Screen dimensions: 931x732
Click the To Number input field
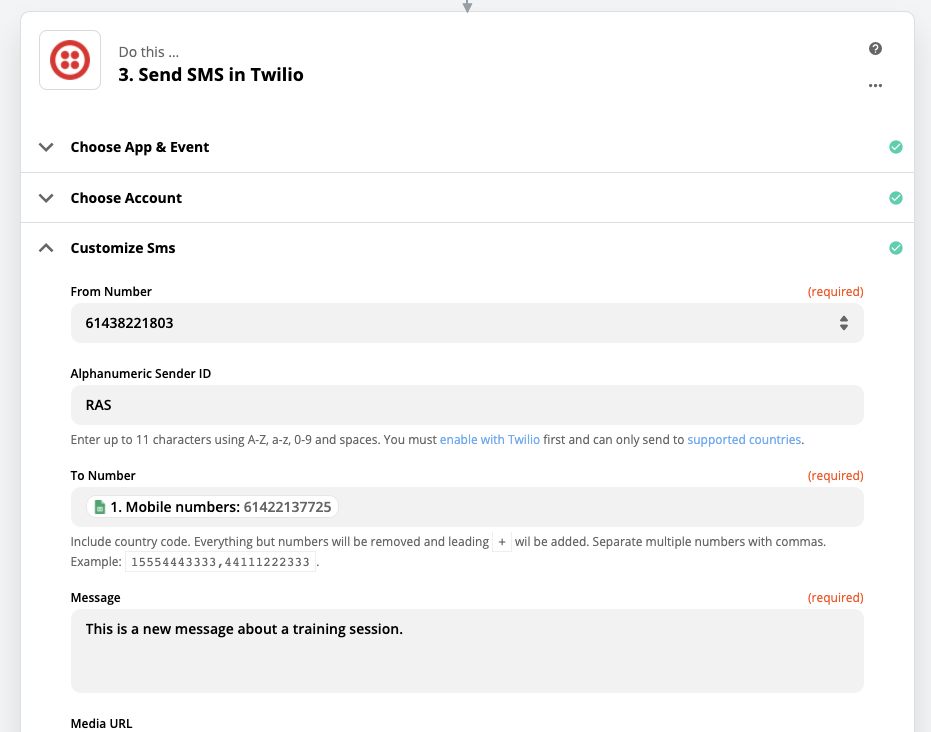(467, 507)
